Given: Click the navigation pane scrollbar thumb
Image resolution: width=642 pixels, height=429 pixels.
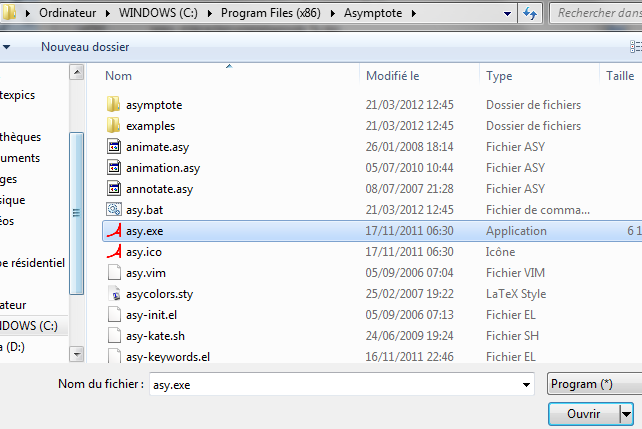Looking at the screenshot, I should pyautogui.click(x=77, y=213).
